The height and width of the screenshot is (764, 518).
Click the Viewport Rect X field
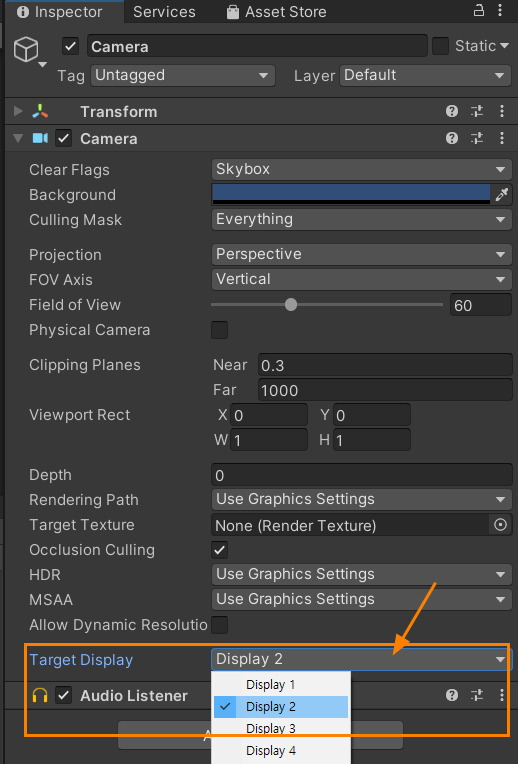pos(269,415)
